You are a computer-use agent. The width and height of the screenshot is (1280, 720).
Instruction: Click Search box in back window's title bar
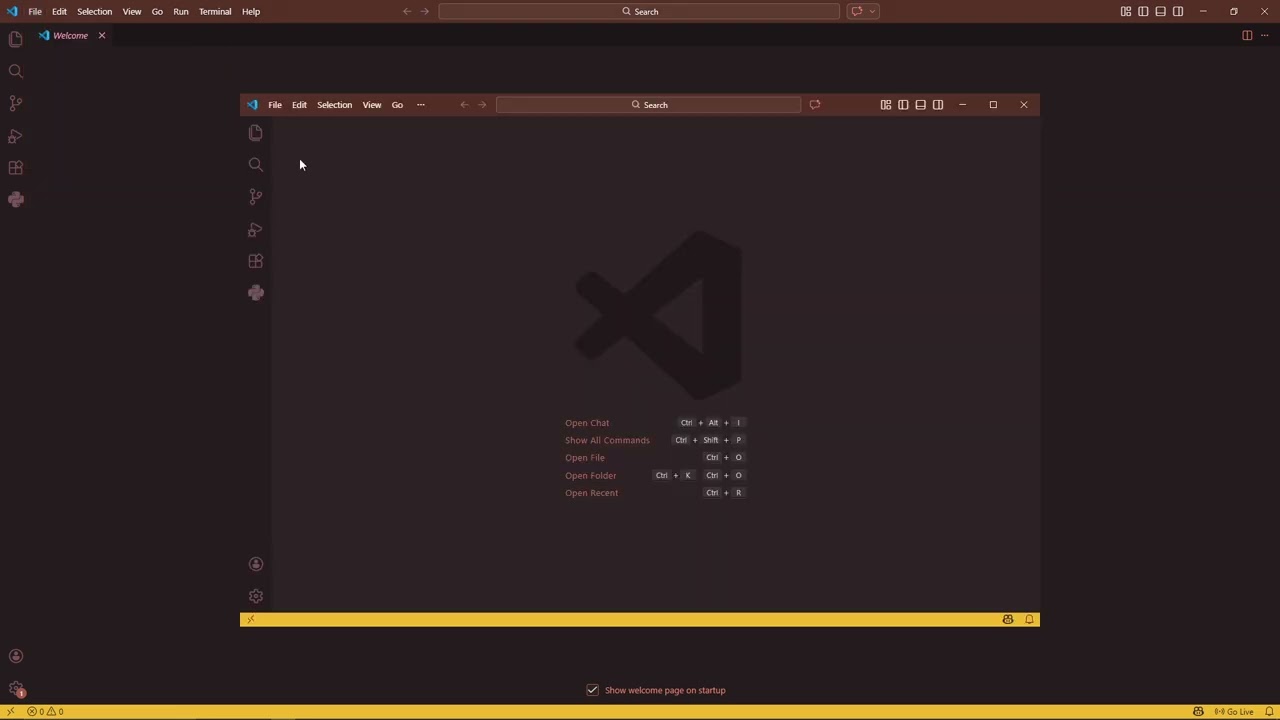pyautogui.click(x=639, y=12)
